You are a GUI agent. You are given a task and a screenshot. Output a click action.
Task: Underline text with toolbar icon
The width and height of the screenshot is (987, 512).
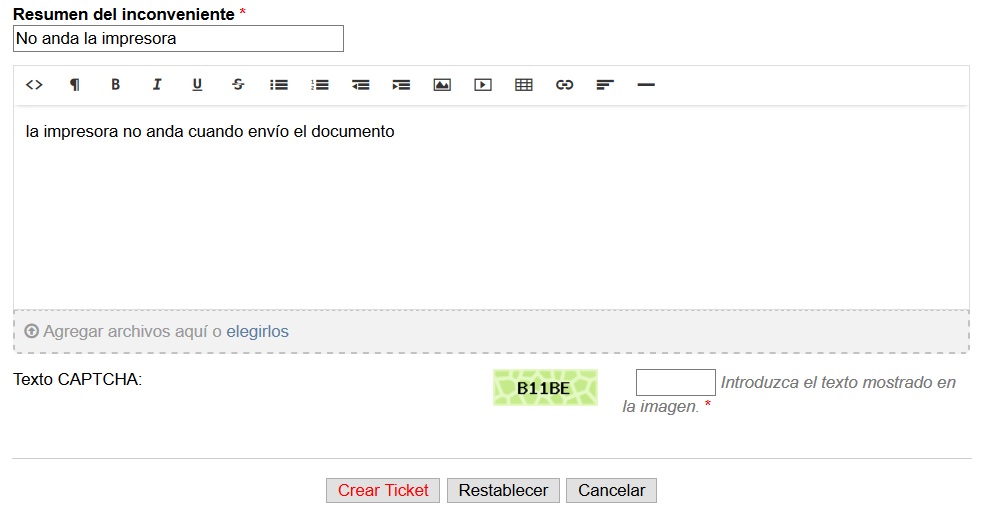pos(197,85)
